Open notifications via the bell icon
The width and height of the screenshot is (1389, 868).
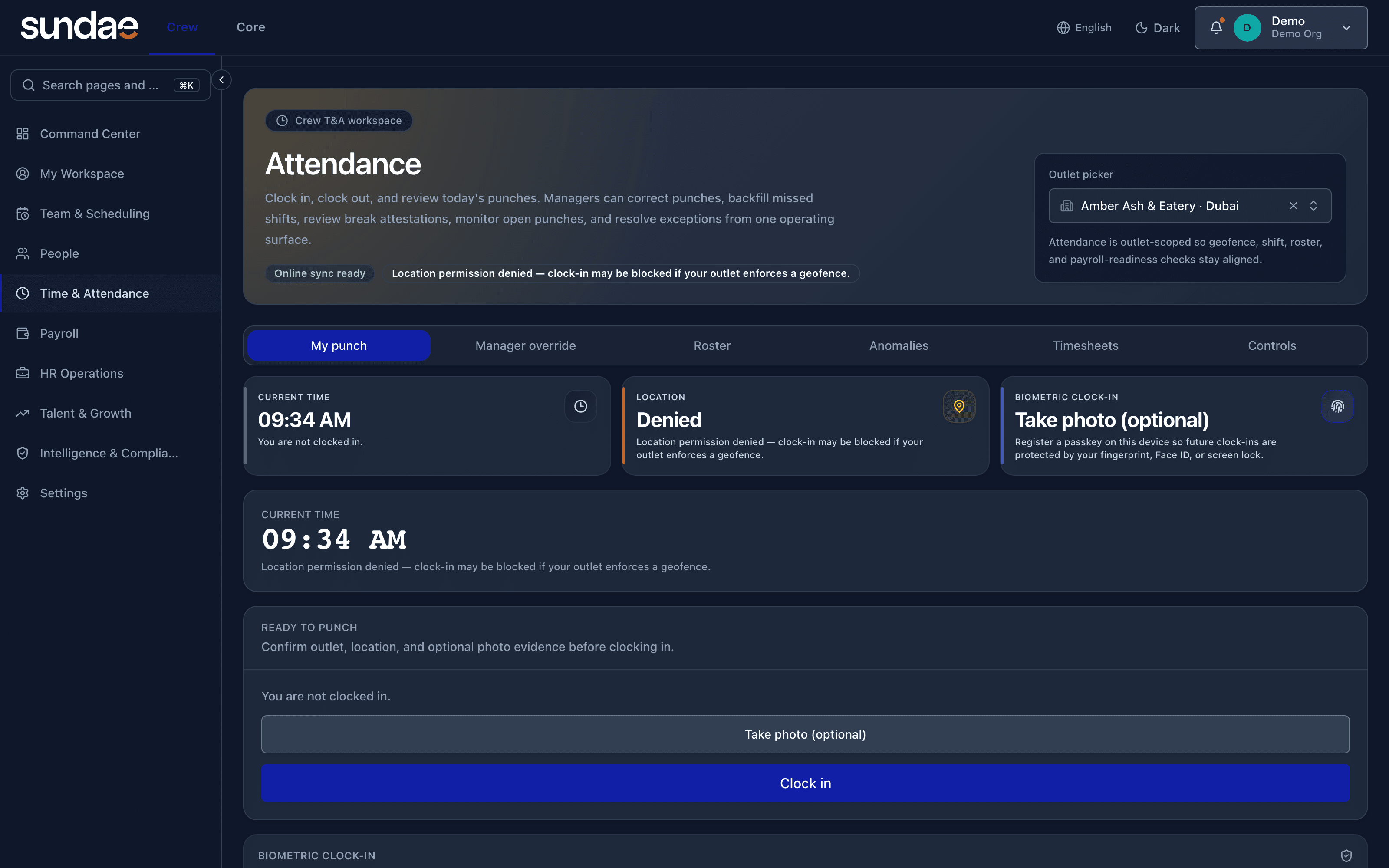[x=1216, y=27]
